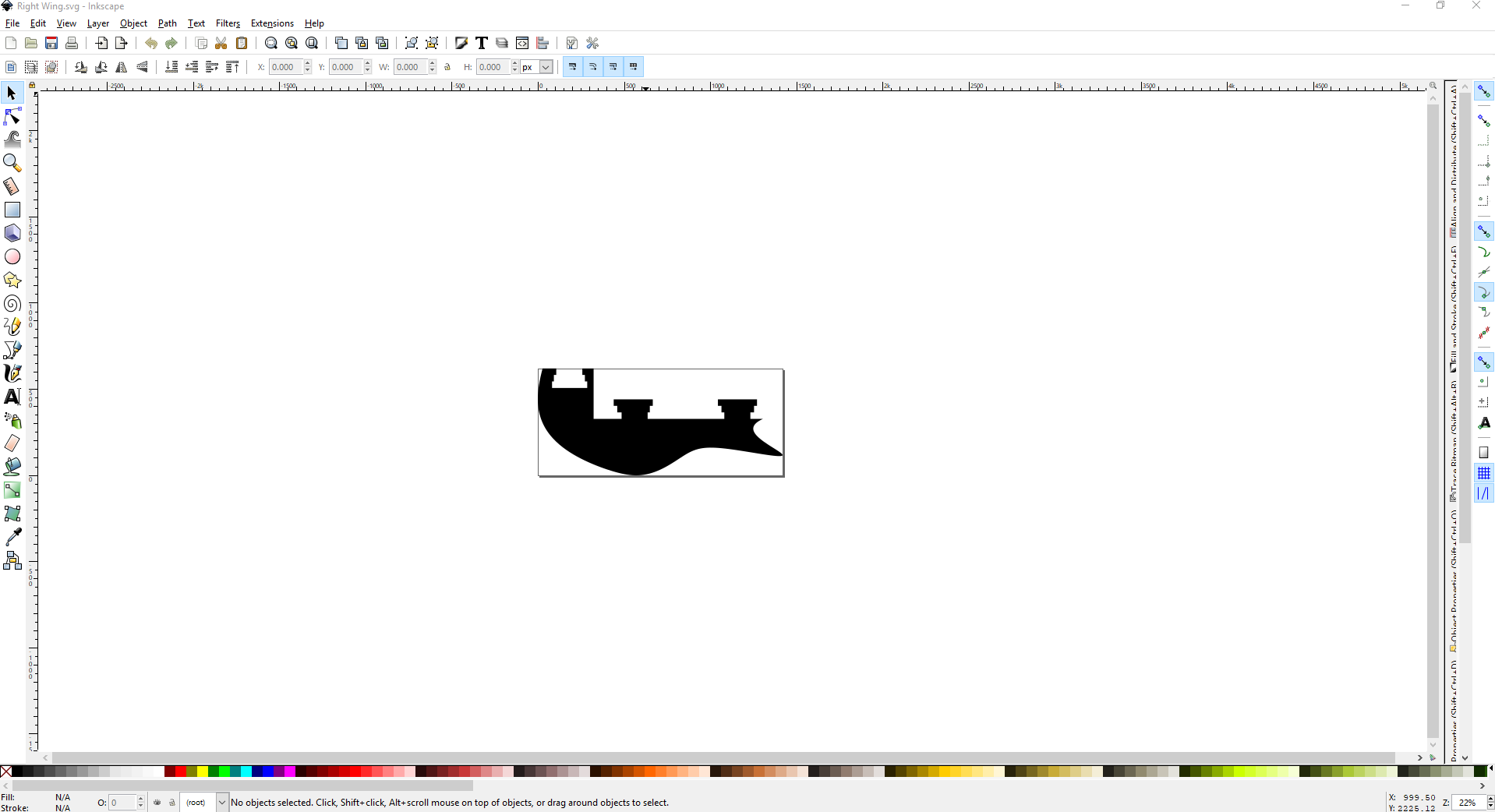Select the Star and polygon tool

point(12,281)
